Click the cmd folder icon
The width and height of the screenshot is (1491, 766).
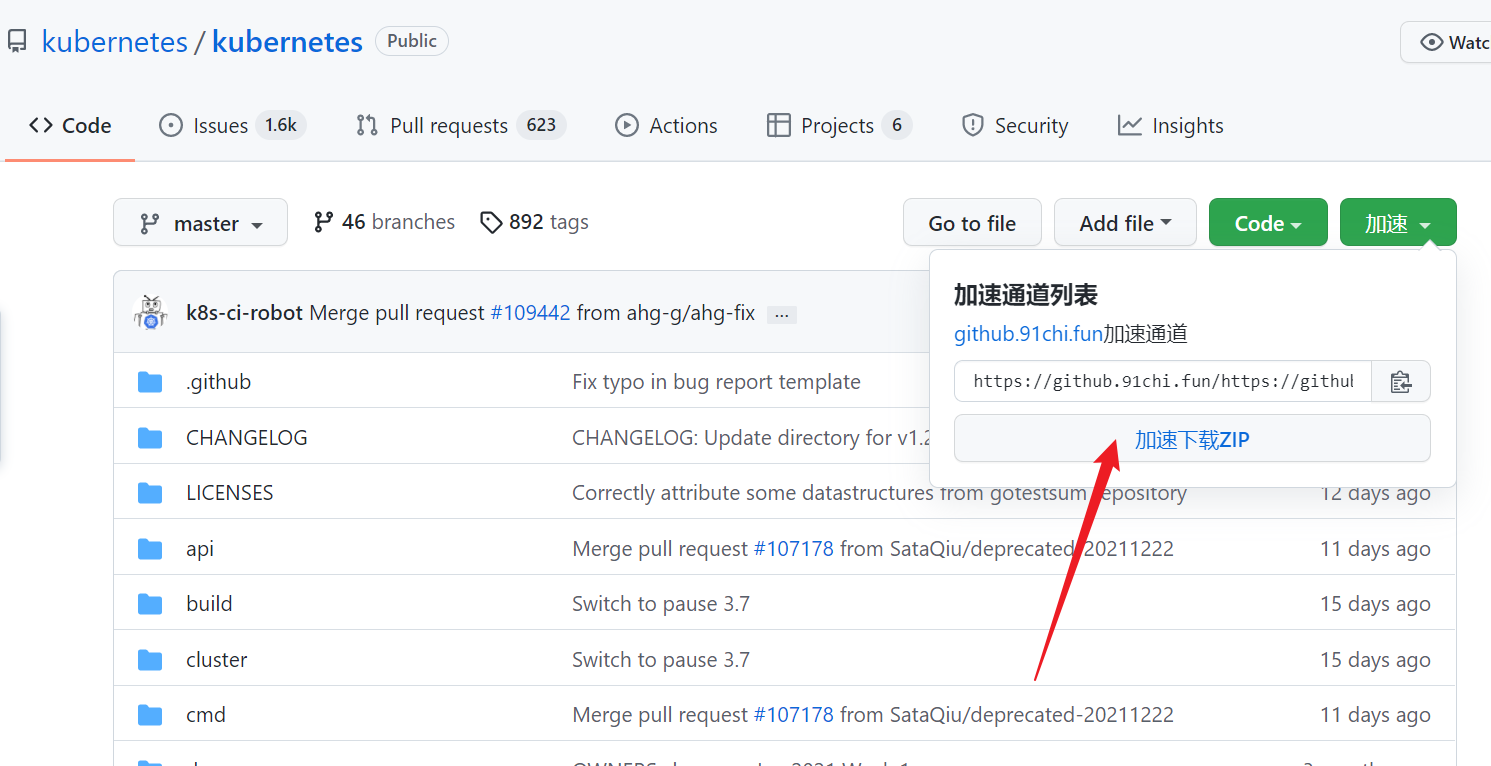tap(150, 715)
